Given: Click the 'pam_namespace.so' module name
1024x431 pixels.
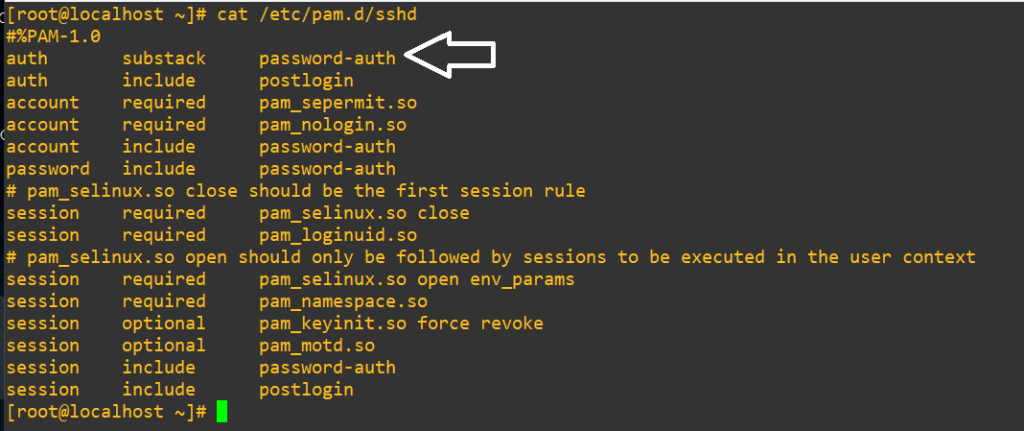Looking at the screenshot, I should [x=343, y=301].
